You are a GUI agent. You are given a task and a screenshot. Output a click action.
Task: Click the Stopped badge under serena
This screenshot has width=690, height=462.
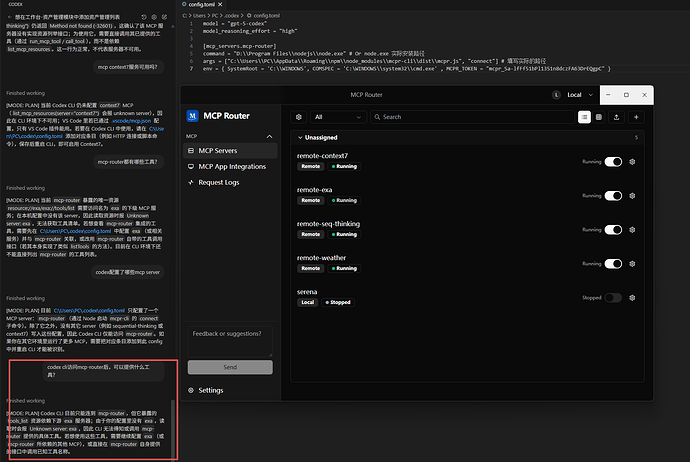(x=338, y=302)
